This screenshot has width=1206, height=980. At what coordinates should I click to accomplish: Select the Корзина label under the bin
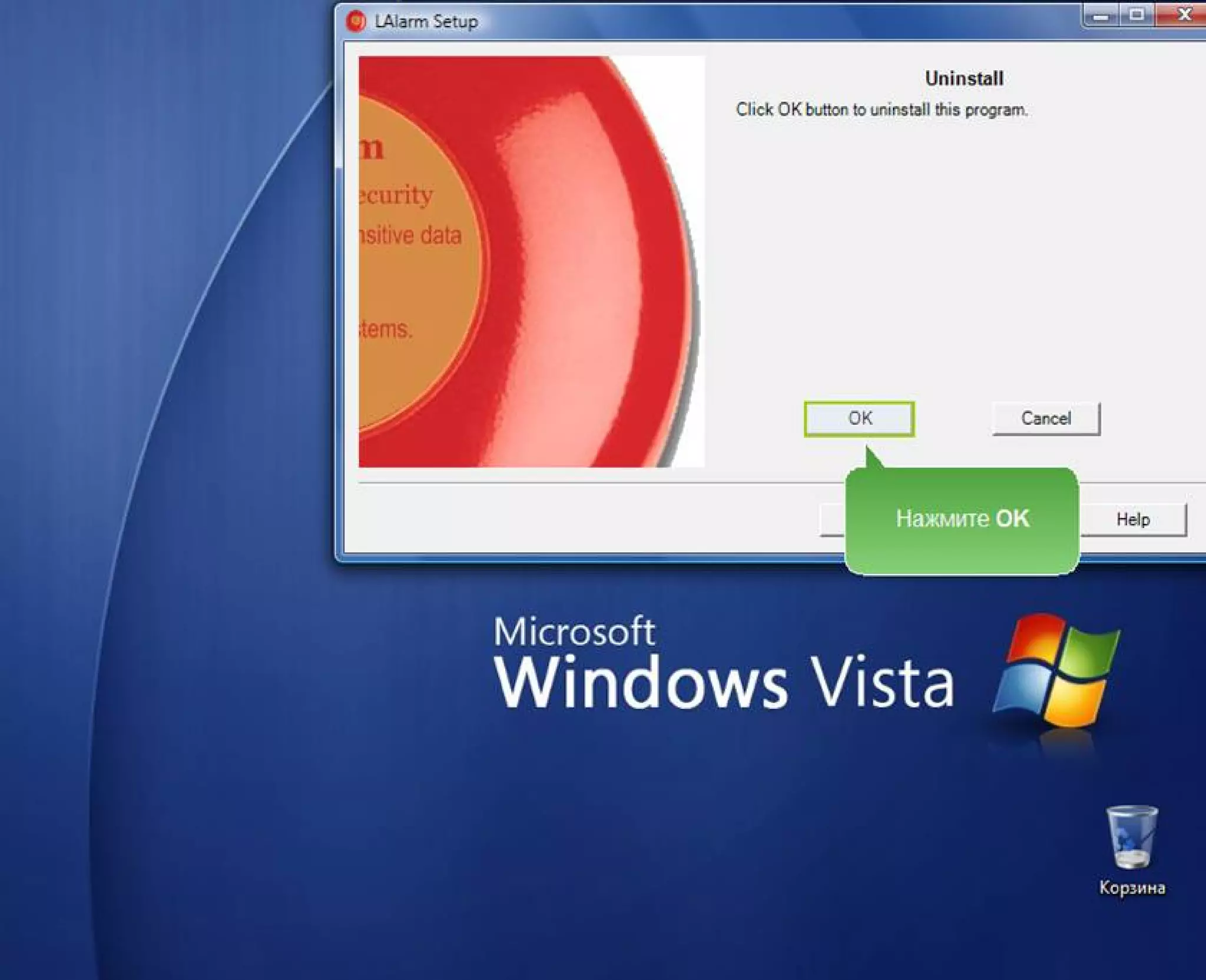coord(1132,888)
